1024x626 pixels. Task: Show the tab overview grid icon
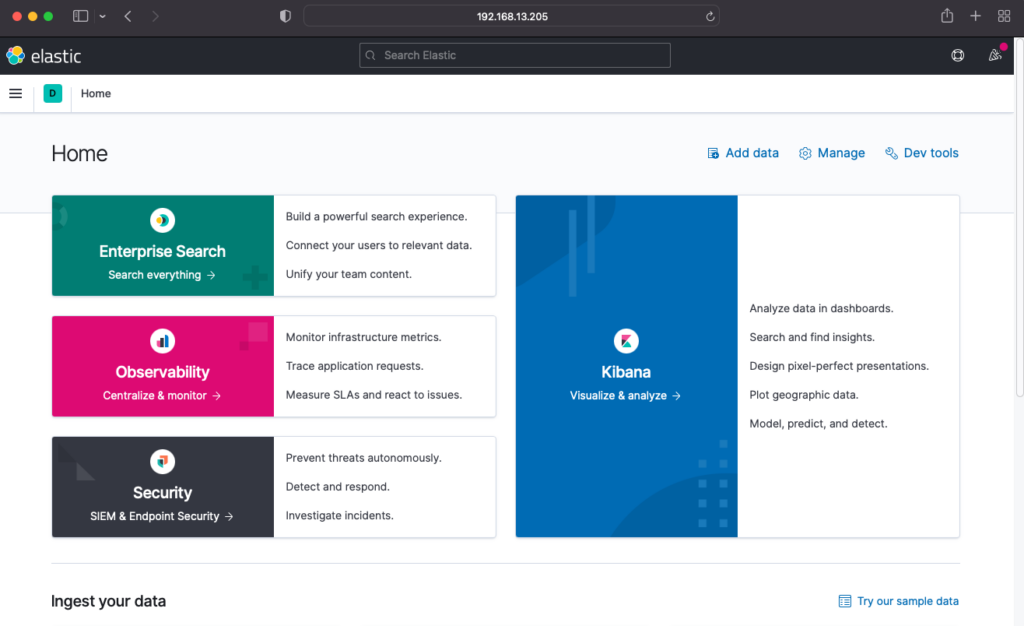(x=1004, y=16)
